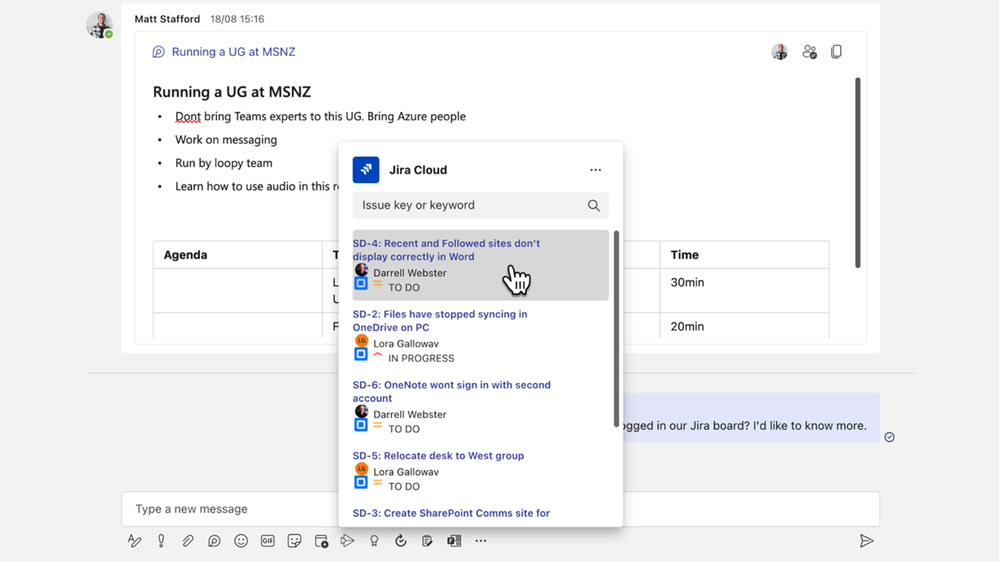999x562 pixels.
Task: Click the Loop component scrollbar
Action: coord(858,173)
